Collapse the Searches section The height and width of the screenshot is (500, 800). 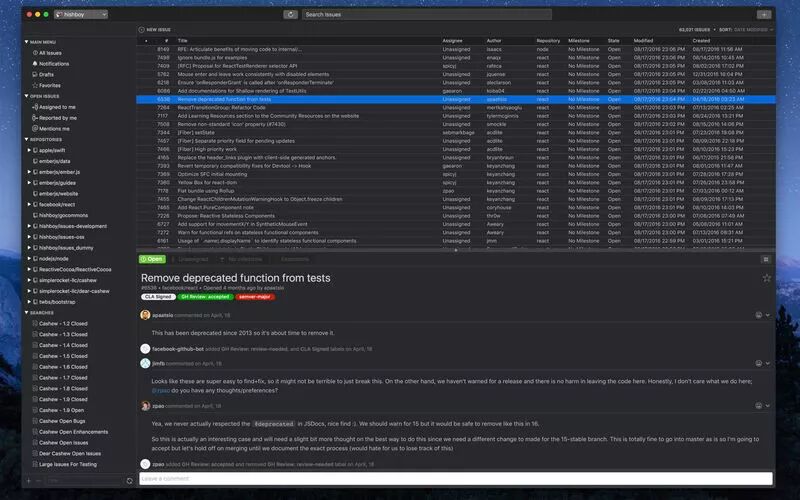click(27, 312)
